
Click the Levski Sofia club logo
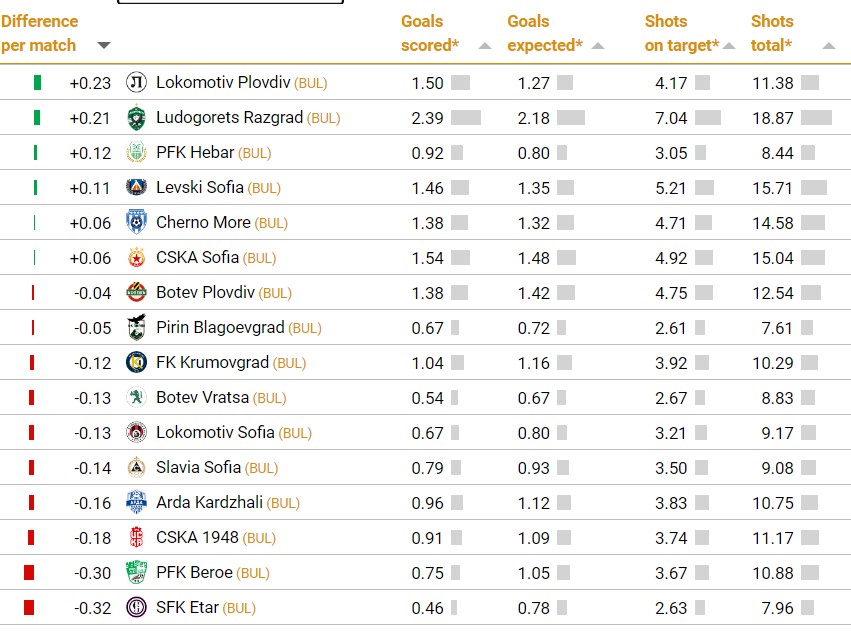pyautogui.click(x=136, y=187)
